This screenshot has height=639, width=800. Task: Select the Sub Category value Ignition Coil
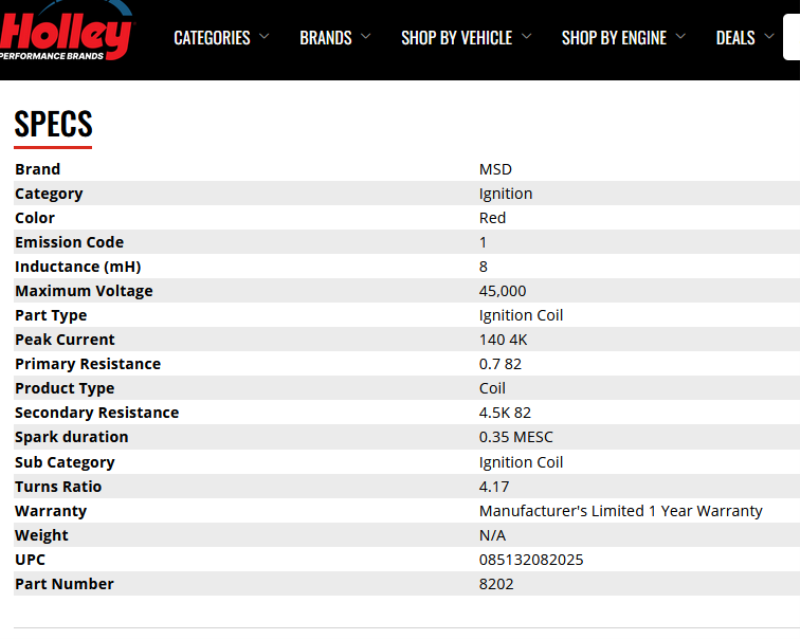pyautogui.click(x=521, y=462)
